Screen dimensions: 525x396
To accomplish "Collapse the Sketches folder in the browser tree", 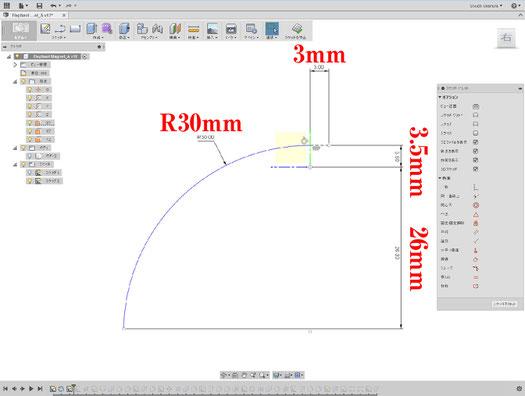I will (15, 164).
